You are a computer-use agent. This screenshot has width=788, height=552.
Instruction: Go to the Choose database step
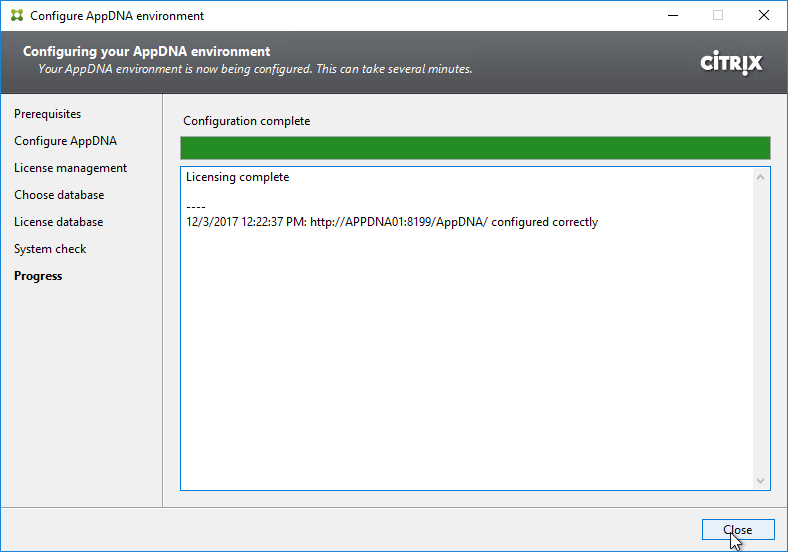(59, 195)
